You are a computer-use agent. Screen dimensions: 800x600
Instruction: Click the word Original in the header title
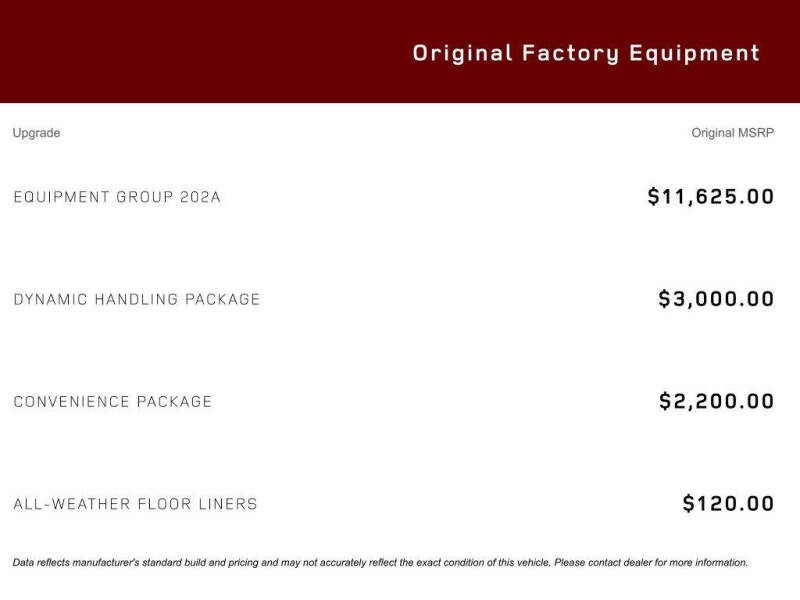[462, 54]
